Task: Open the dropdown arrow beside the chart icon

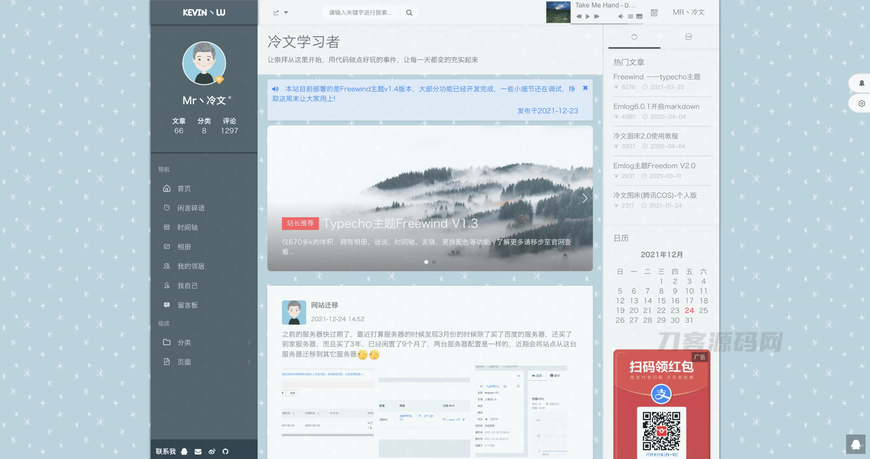Action: tap(286, 13)
